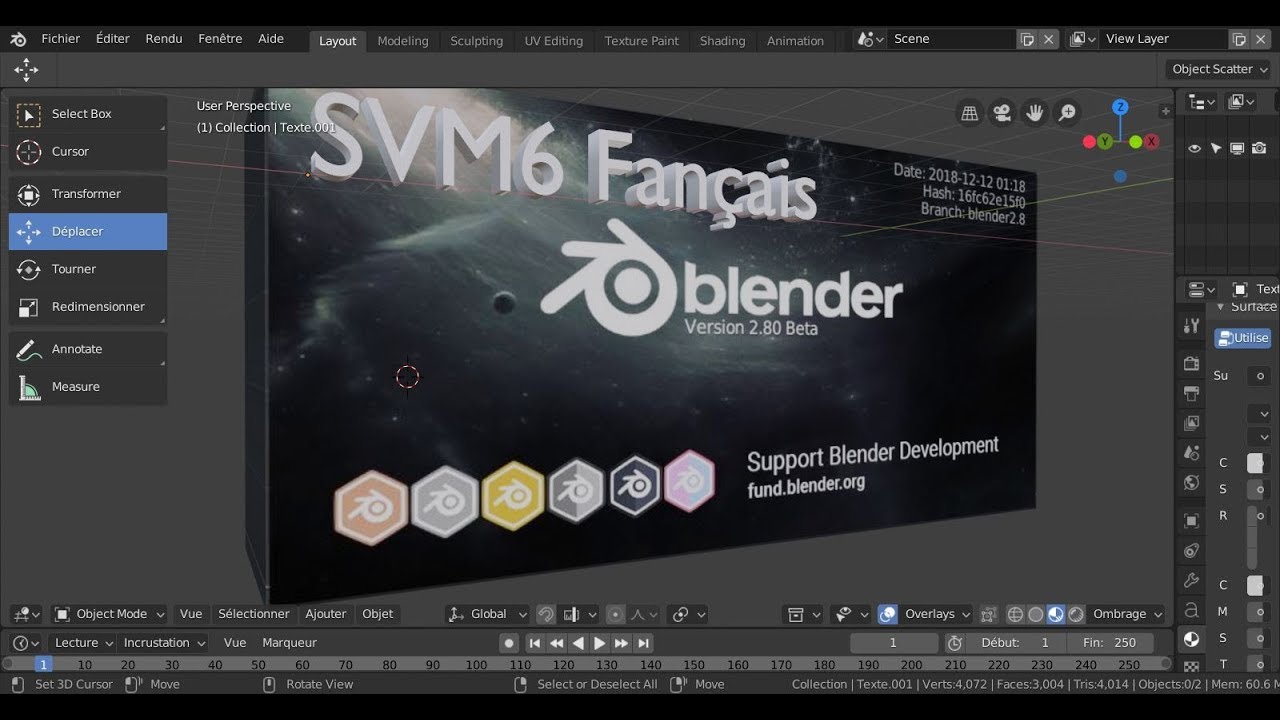1280x720 pixels.
Task: Choose the Measure tool
Action: click(88, 387)
